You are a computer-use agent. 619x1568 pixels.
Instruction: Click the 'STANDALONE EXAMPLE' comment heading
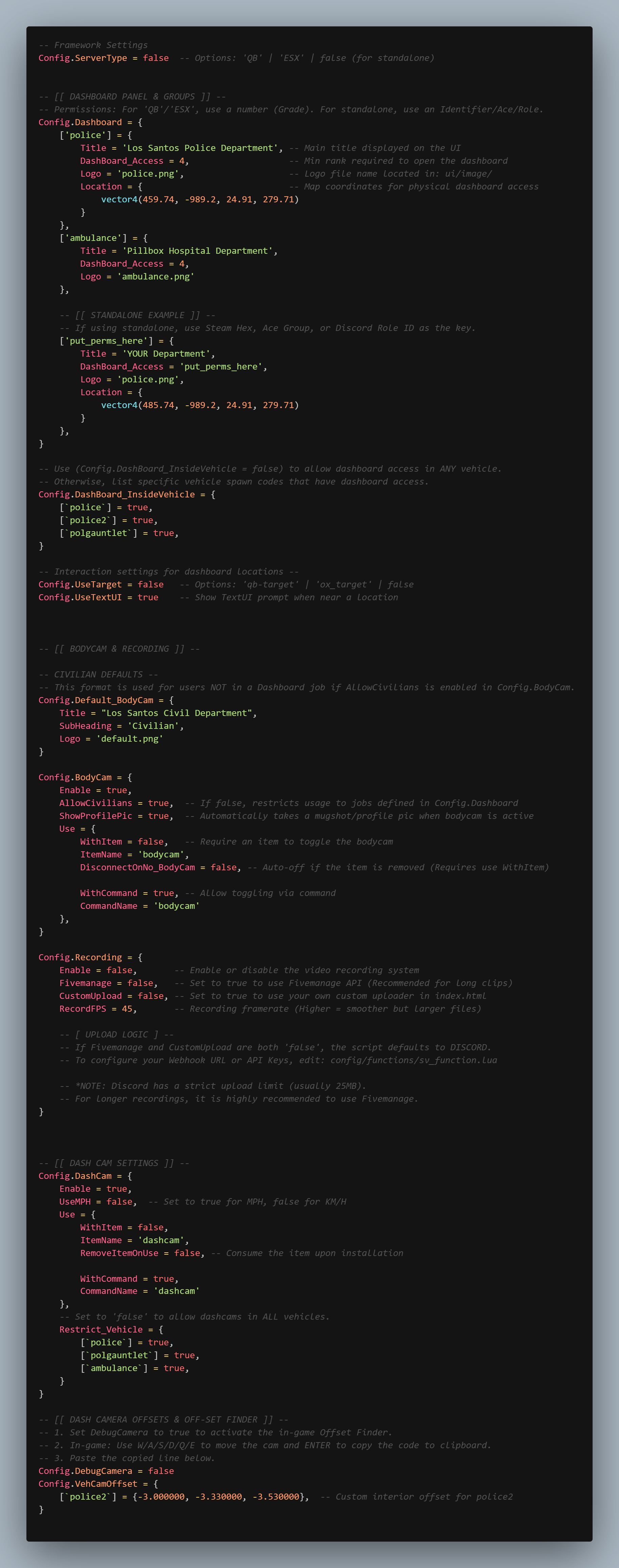coord(137,315)
